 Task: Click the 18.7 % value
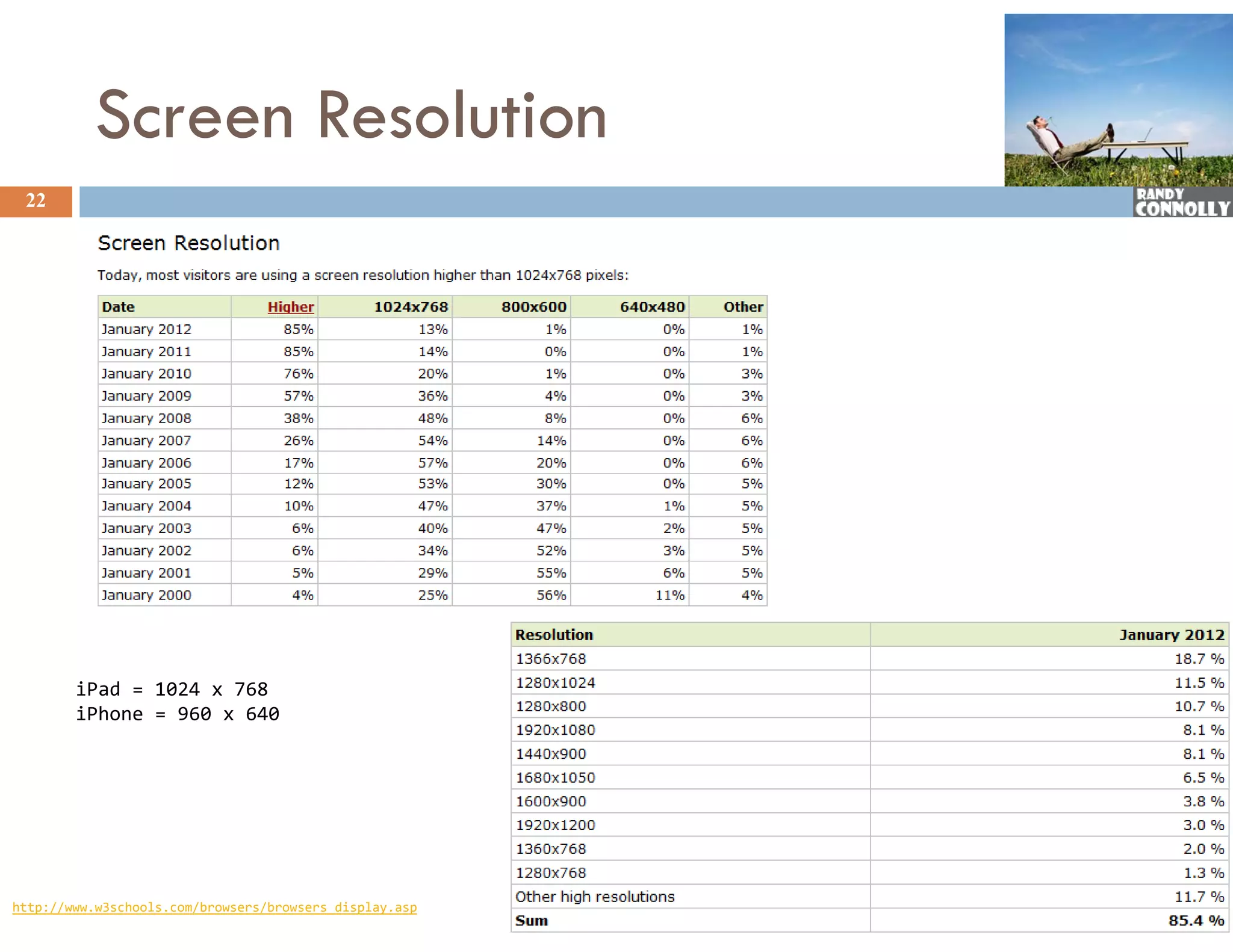pos(1199,659)
